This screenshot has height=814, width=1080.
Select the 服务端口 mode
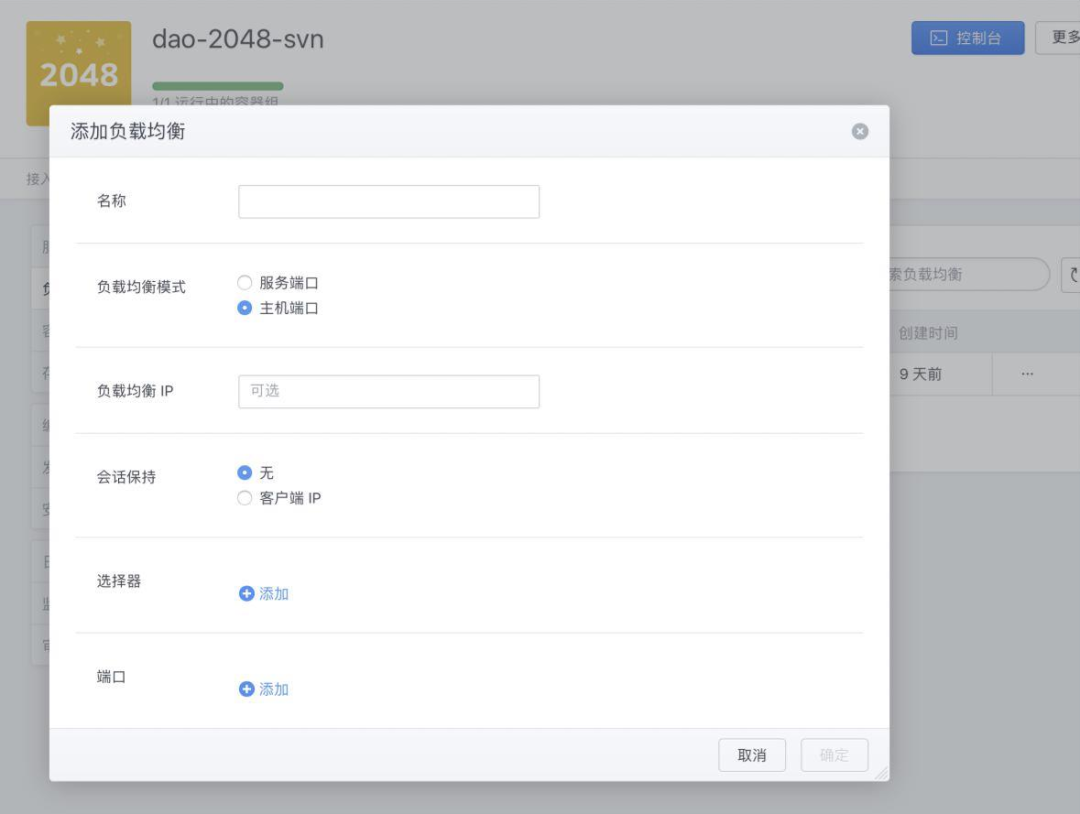pos(245,283)
